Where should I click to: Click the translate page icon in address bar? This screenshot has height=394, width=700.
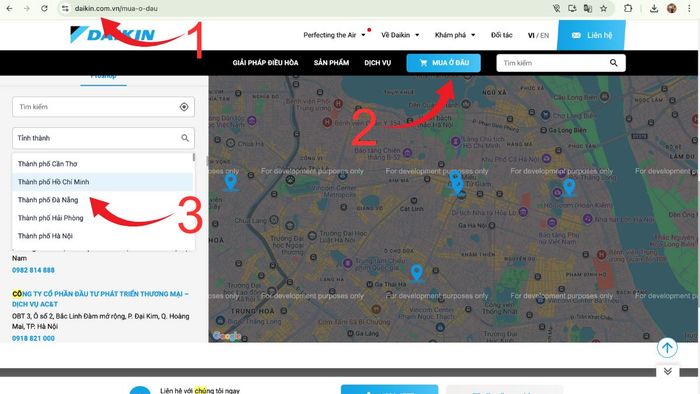coord(588,8)
